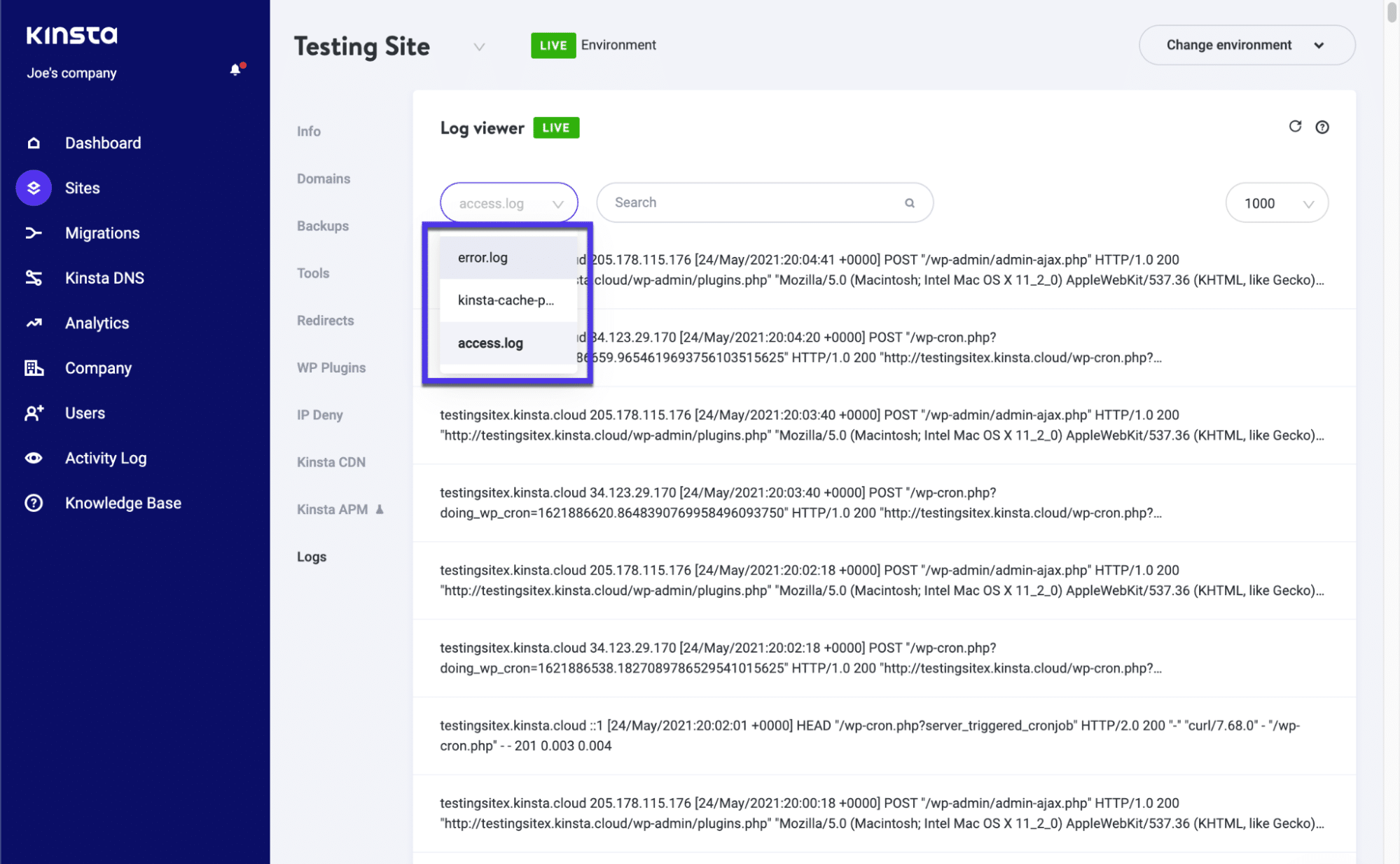Open Migrations via its sidebar icon
This screenshot has width=1400, height=864.
click(33, 232)
